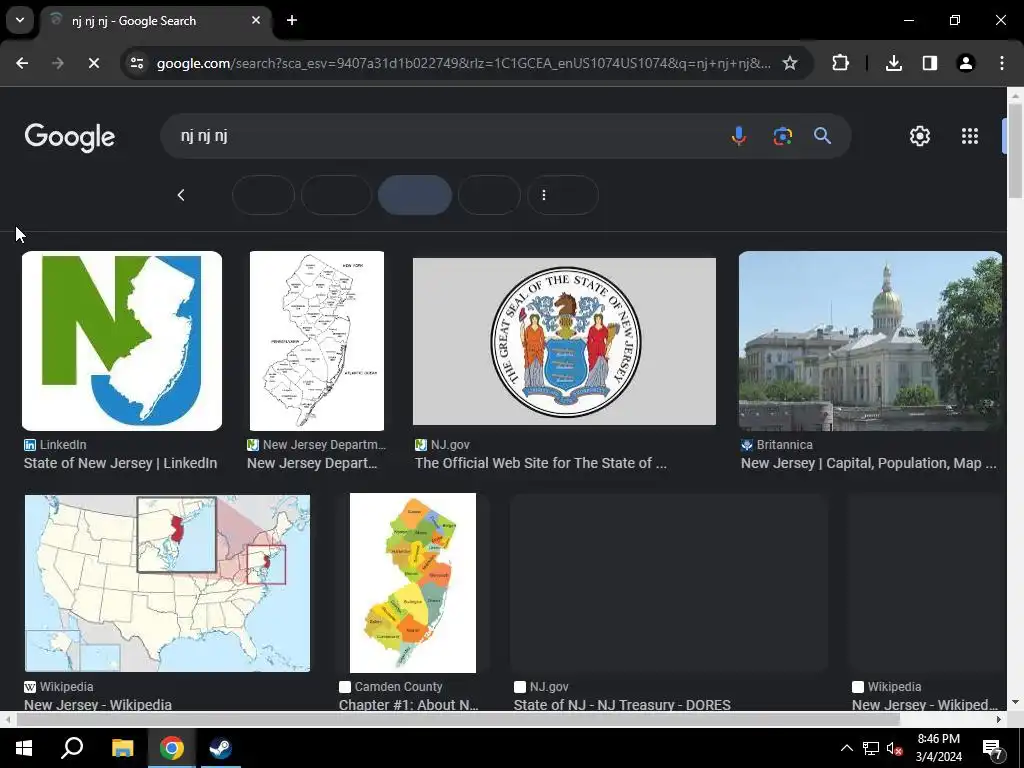Open the More filters three-dot chip
The height and width of the screenshot is (768, 1024).
[x=562, y=195]
